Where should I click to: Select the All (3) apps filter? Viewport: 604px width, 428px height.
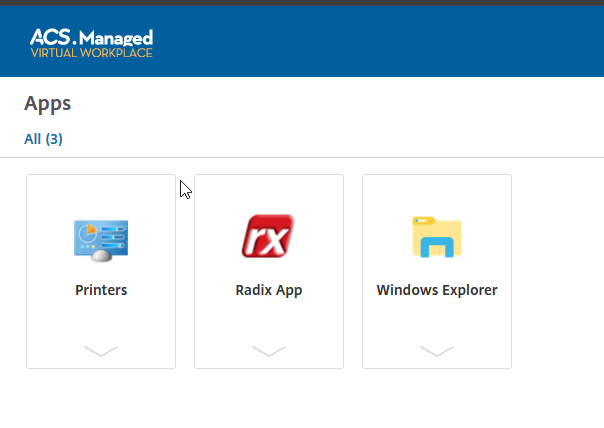pyautogui.click(x=43, y=139)
